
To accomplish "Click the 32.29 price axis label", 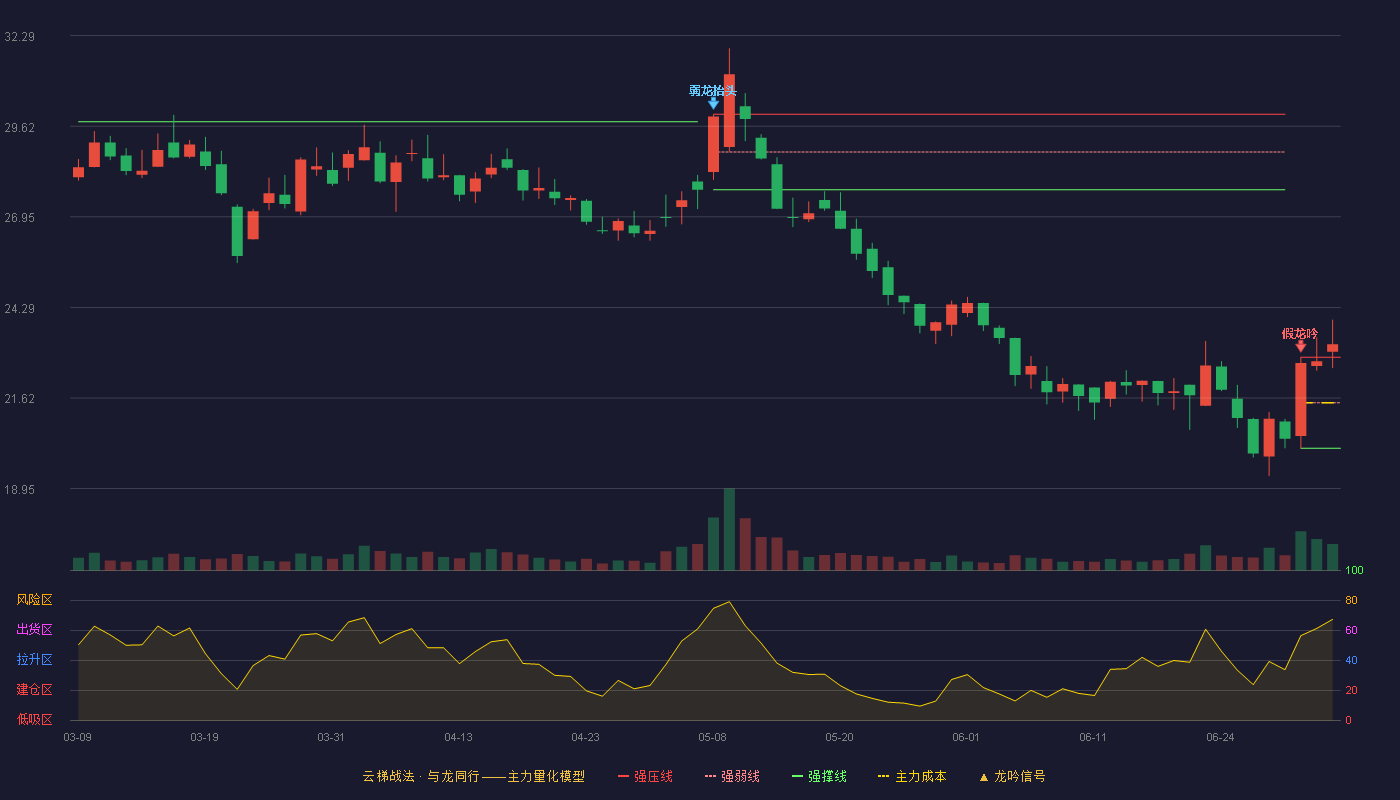I will coord(20,37).
